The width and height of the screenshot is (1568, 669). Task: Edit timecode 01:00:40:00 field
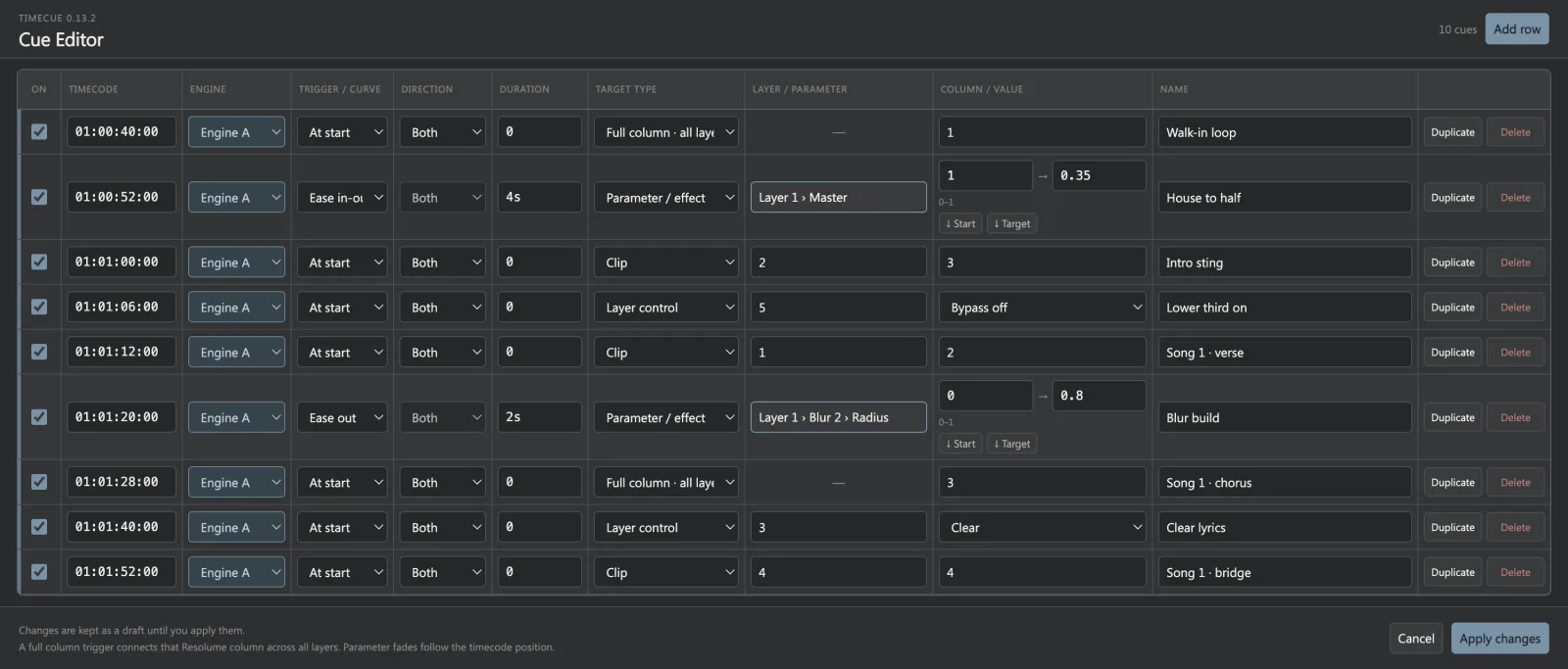(x=122, y=131)
